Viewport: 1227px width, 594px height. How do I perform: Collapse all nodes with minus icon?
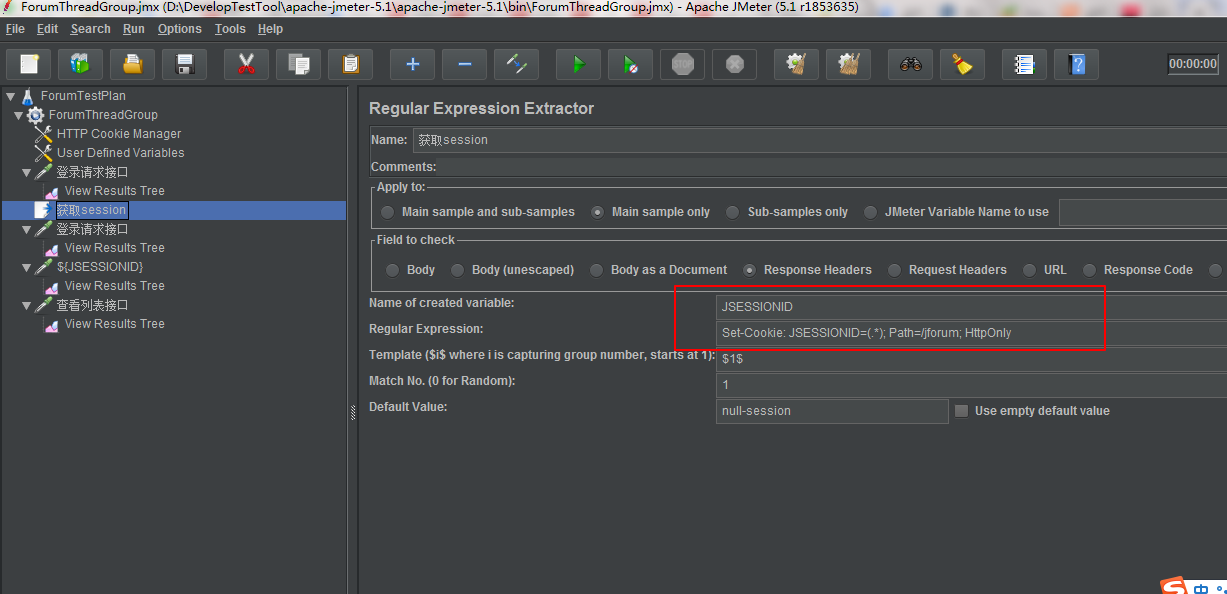click(x=464, y=64)
